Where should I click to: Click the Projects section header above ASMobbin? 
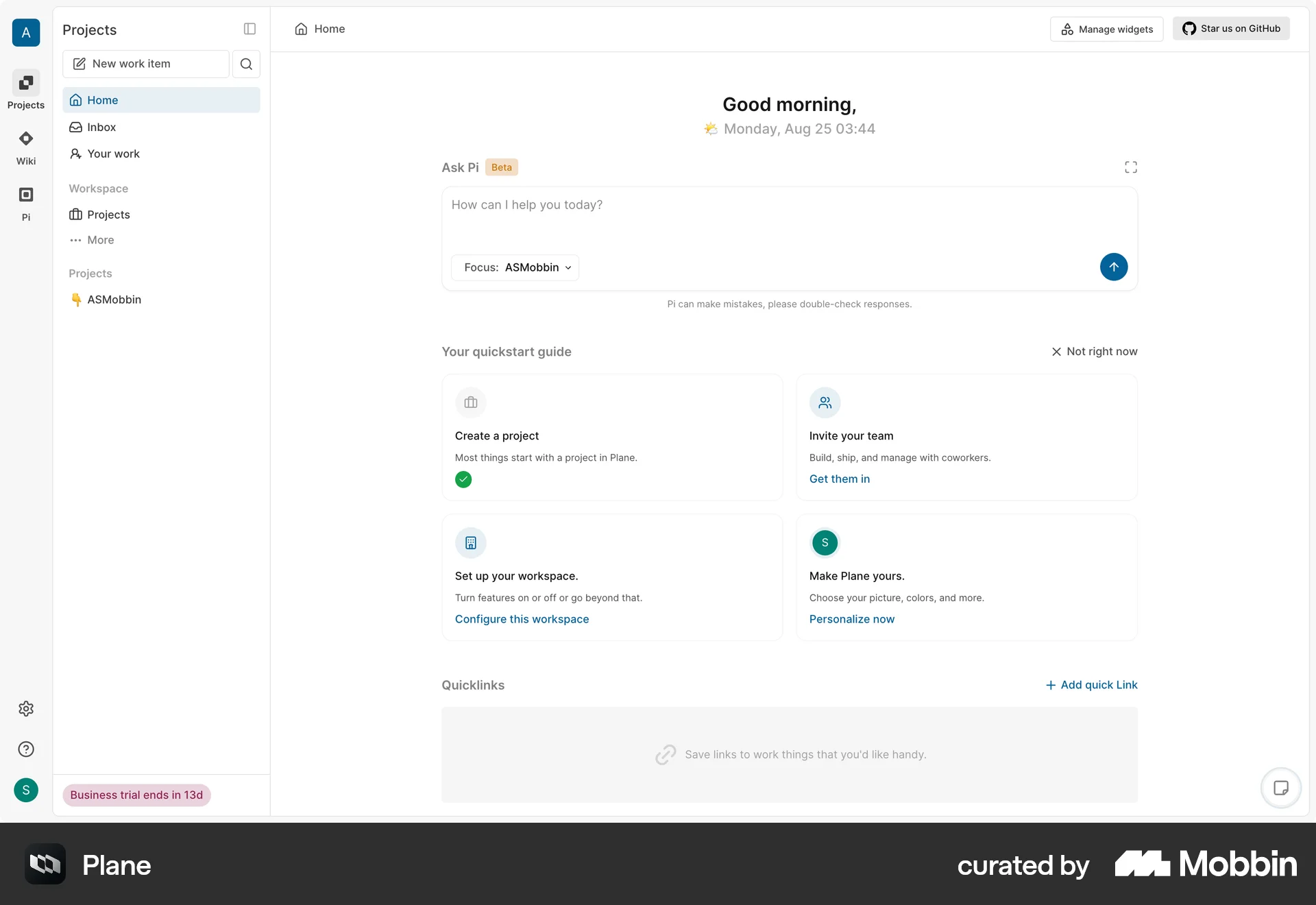(90, 274)
